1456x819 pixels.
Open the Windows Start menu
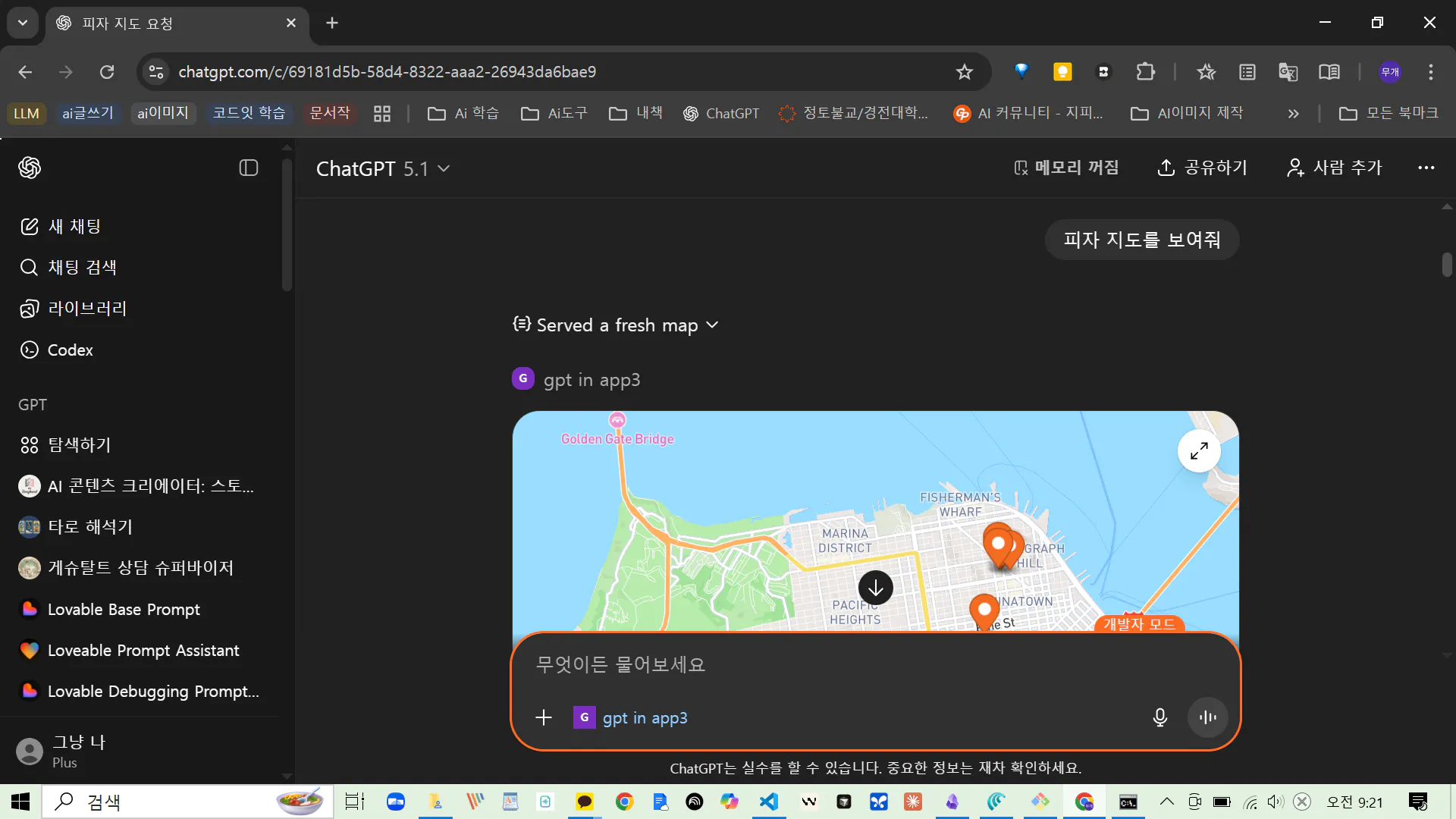[x=20, y=802]
